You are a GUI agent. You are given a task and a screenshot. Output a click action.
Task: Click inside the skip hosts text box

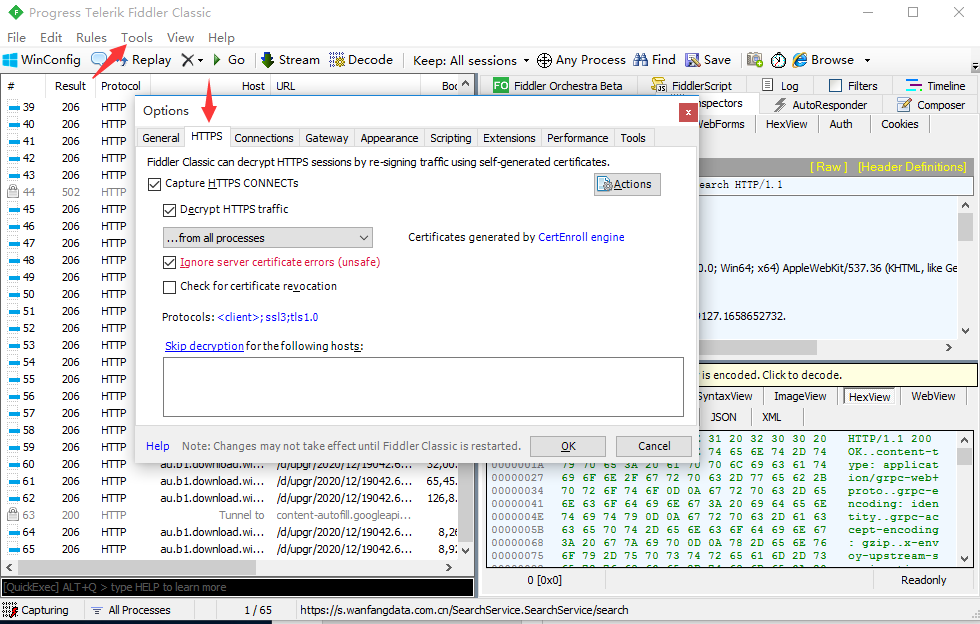(423, 387)
